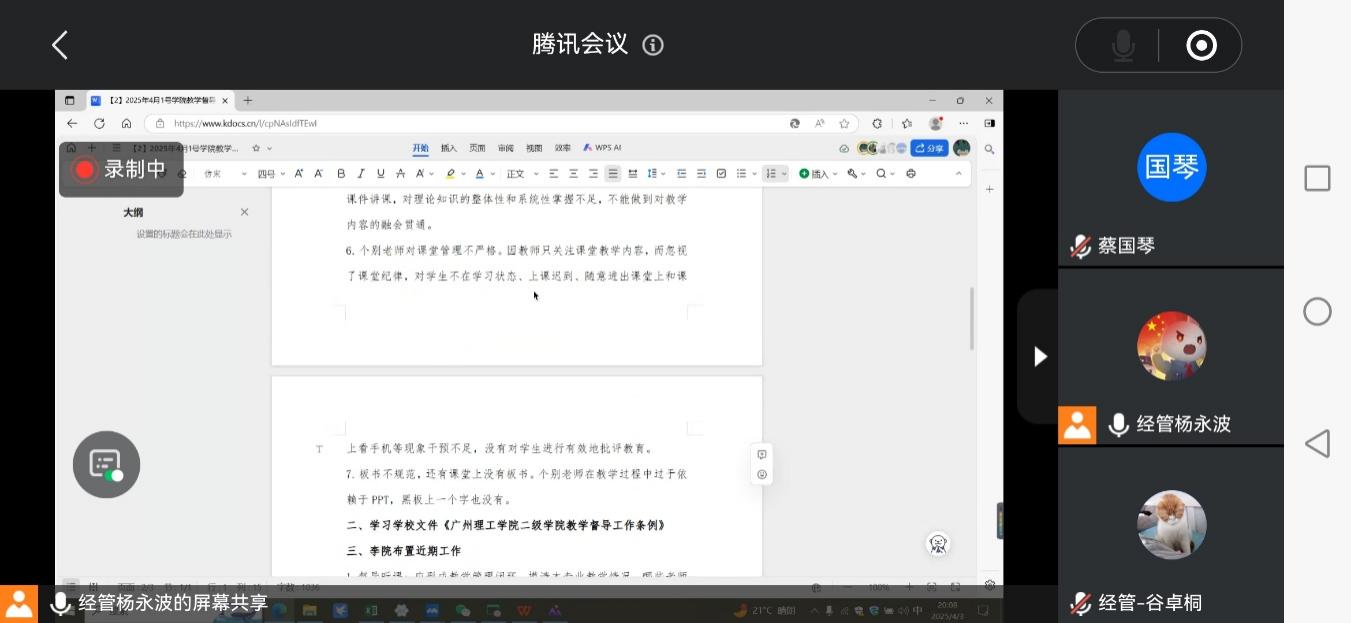Toggle the microphone in the top pill
This screenshot has width=1351, height=623.
point(1123,45)
